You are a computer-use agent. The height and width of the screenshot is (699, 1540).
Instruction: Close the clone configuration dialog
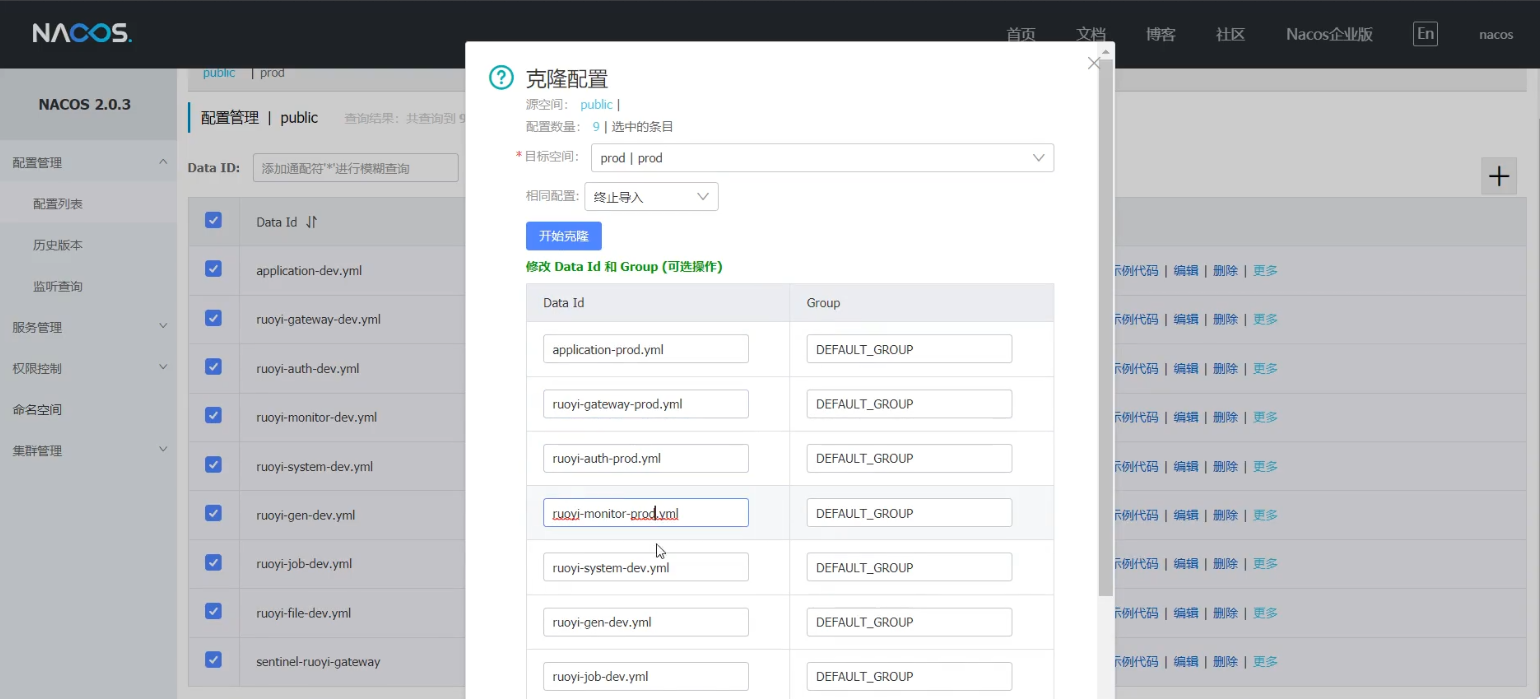pos(1093,63)
